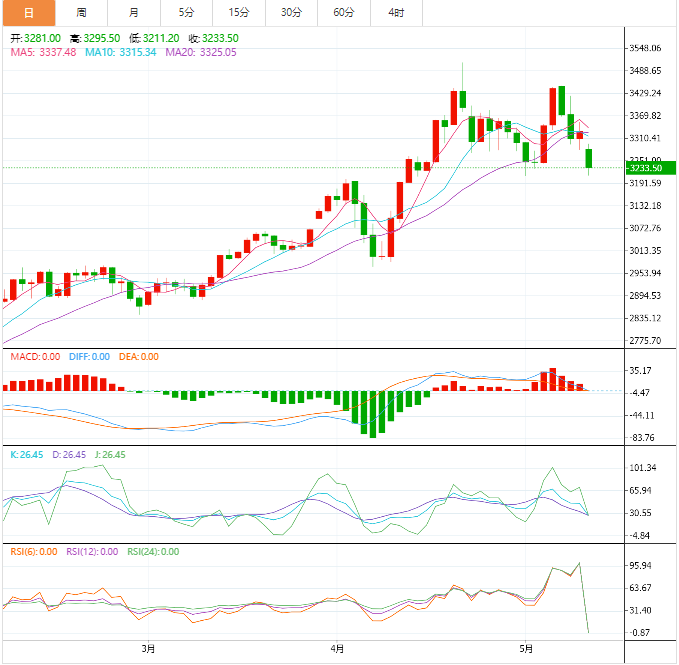Choose the 30分 interval tab
Viewport: 679px width, 665px height.
pos(291,13)
